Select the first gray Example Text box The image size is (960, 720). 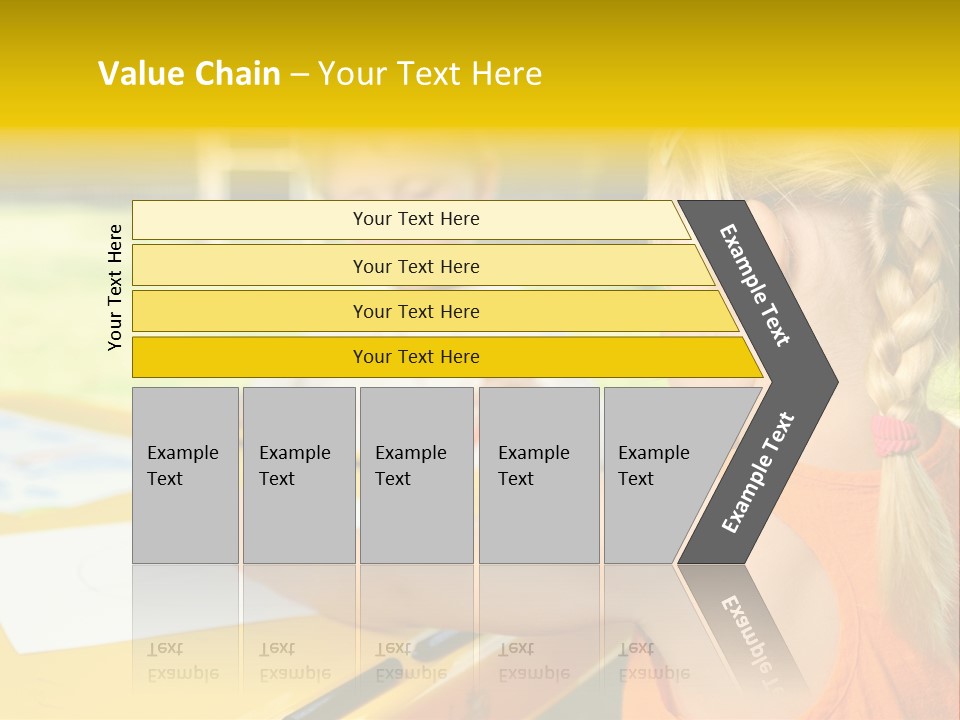tap(185, 475)
